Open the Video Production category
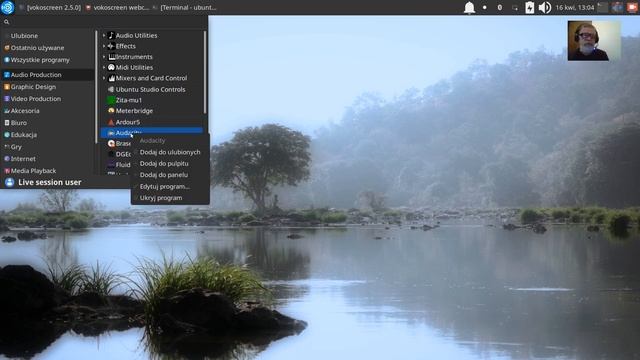640x360 pixels. [x=47, y=99]
